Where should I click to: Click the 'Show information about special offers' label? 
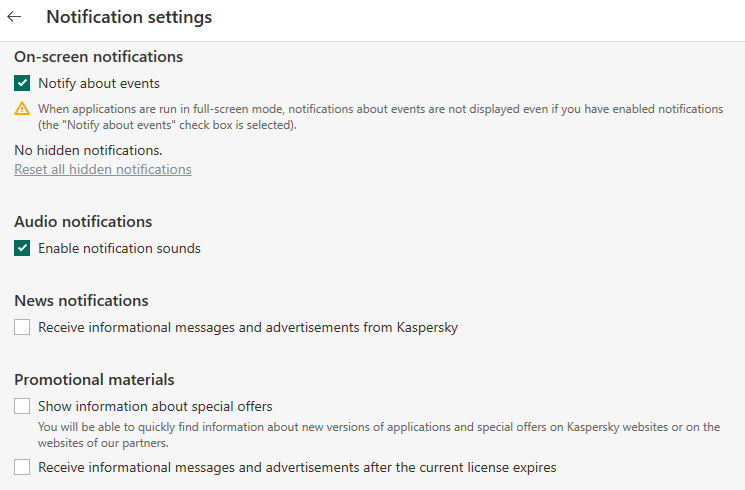tap(155, 406)
